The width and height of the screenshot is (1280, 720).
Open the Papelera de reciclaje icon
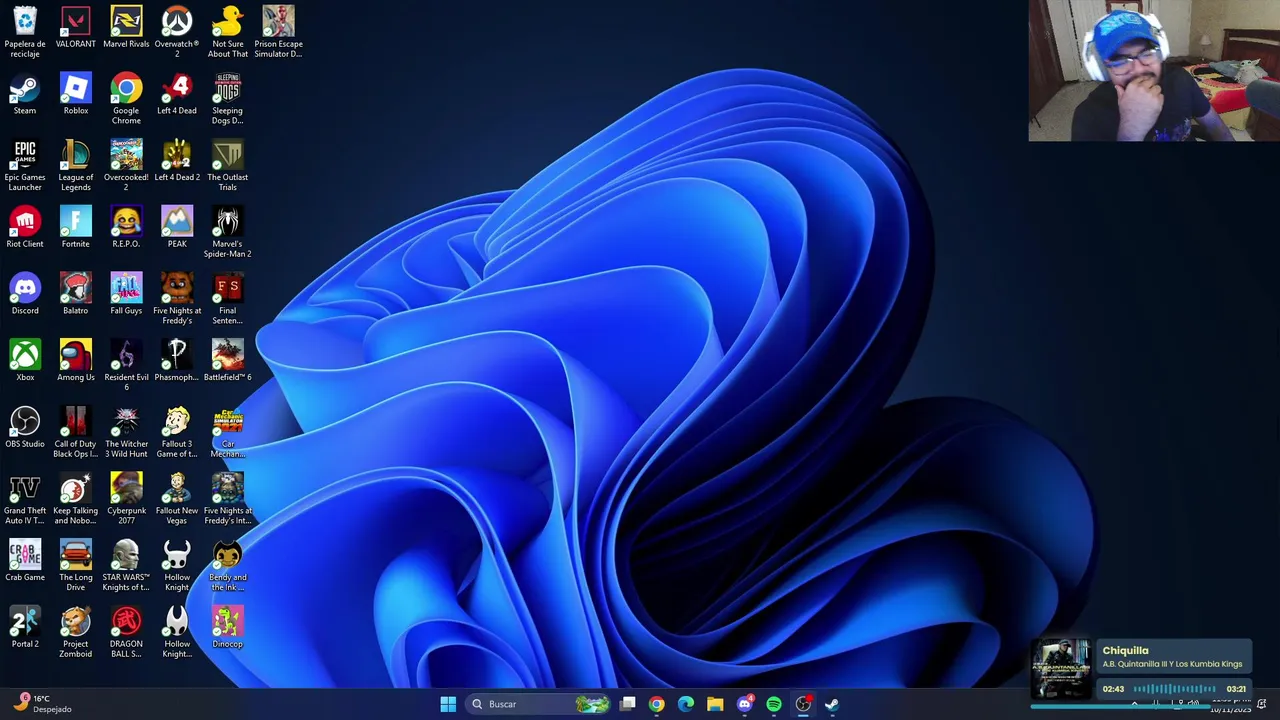[x=25, y=31]
